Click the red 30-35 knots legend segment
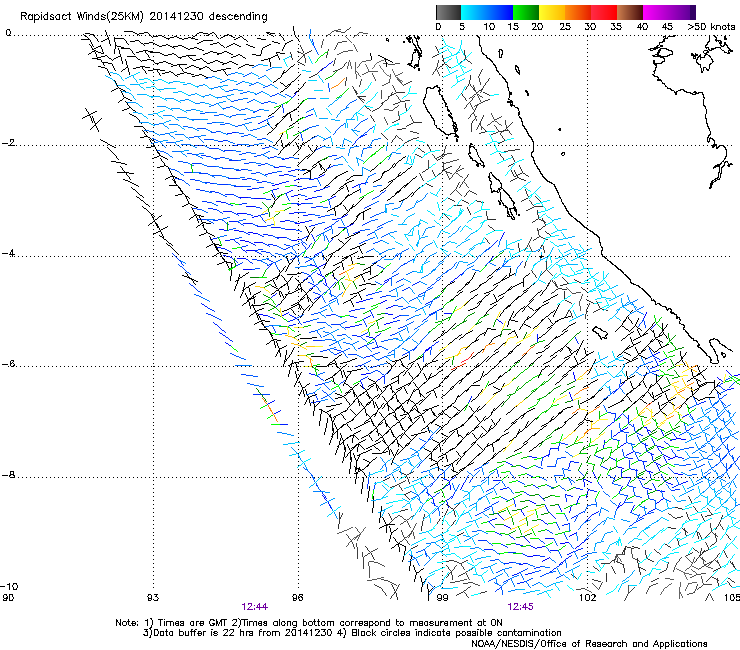This screenshot has height=650, width=740. click(x=604, y=12)
